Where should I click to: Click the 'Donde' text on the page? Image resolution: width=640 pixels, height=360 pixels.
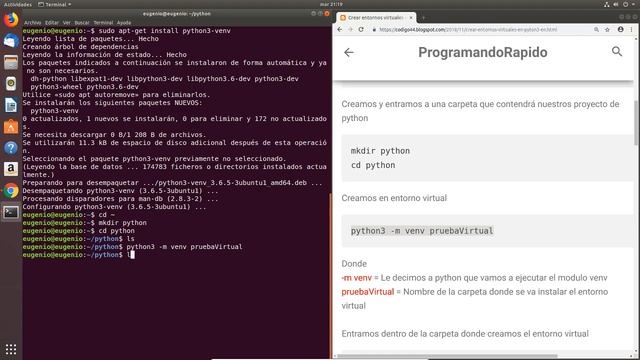point(354,264)
